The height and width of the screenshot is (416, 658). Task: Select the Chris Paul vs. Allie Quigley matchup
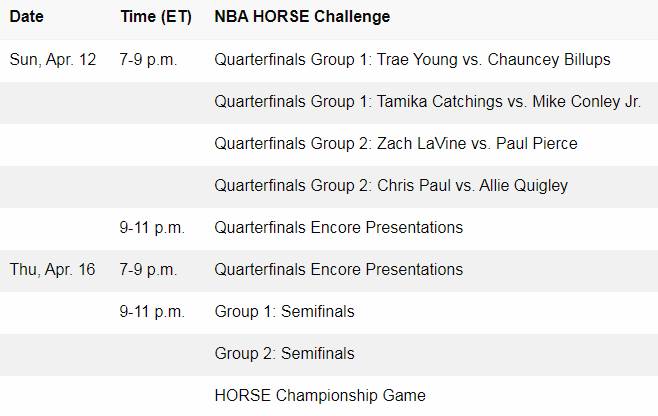(473, 185)
